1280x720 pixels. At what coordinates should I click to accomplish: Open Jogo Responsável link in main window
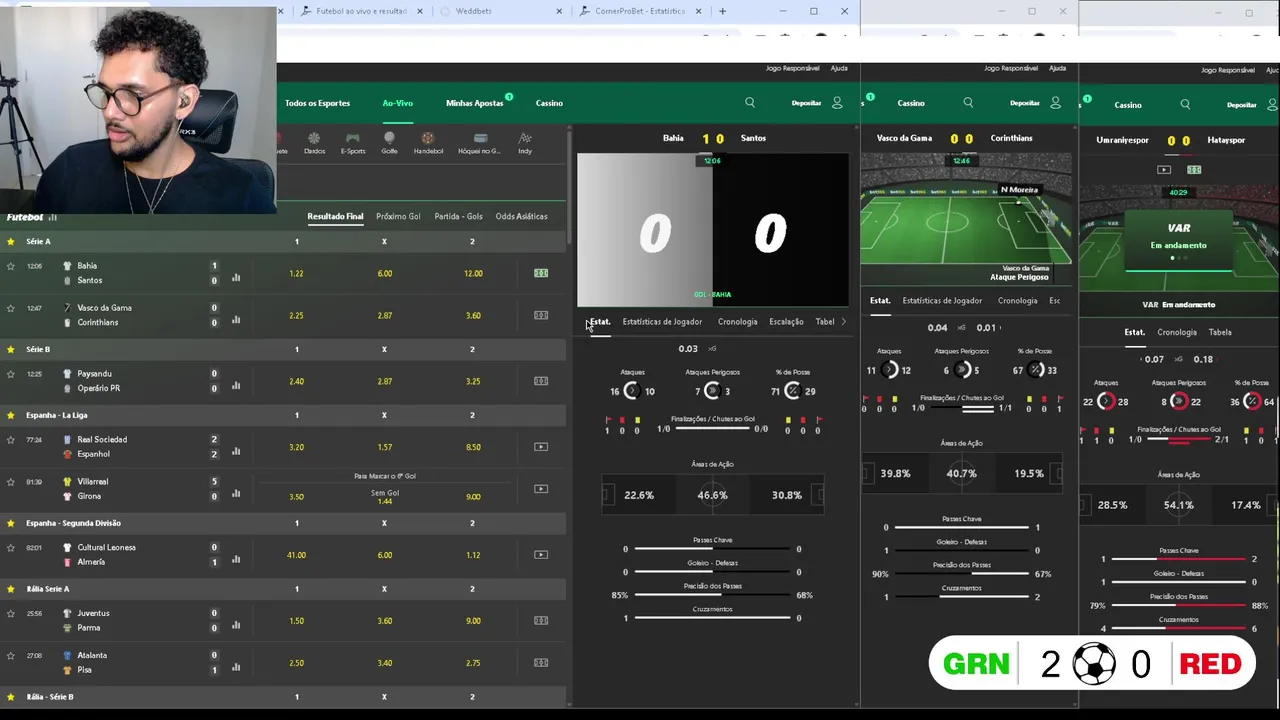[x=792, y=68]
